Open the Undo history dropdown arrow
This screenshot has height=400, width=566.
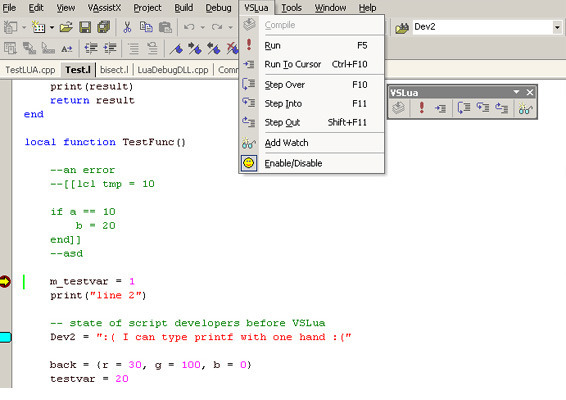click(x=203, y=27)
